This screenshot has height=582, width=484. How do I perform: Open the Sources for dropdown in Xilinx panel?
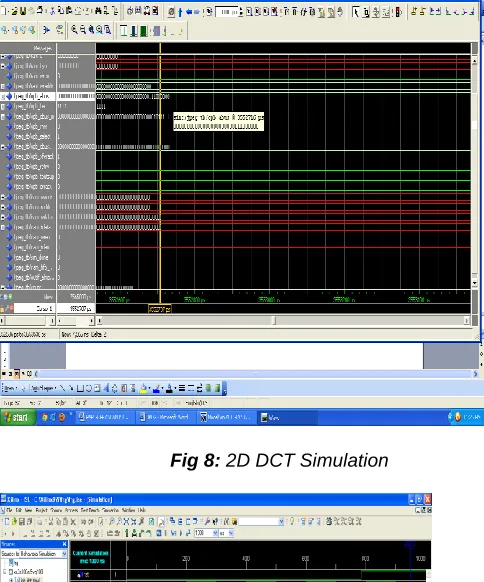pyautogui.click(x=64, y=553)
